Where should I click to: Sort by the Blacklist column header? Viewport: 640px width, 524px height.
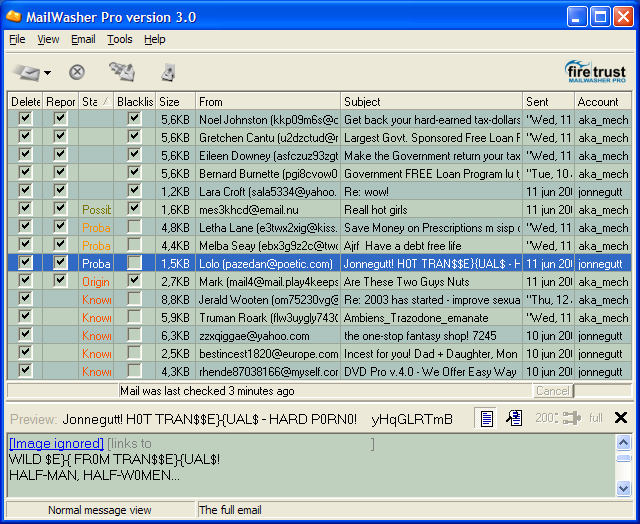[135, 102]
